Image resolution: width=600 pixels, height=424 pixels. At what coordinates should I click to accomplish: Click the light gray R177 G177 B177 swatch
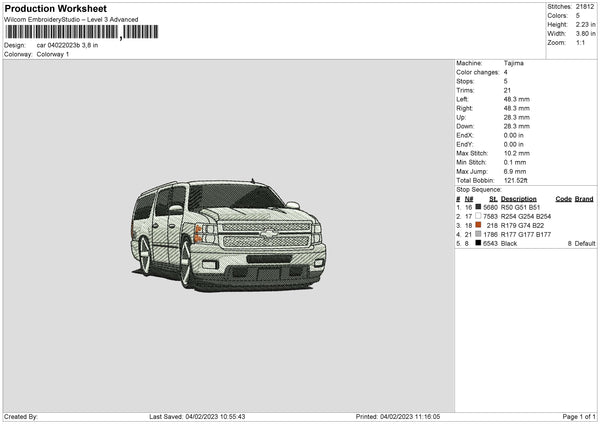click(x=479, y=234)
